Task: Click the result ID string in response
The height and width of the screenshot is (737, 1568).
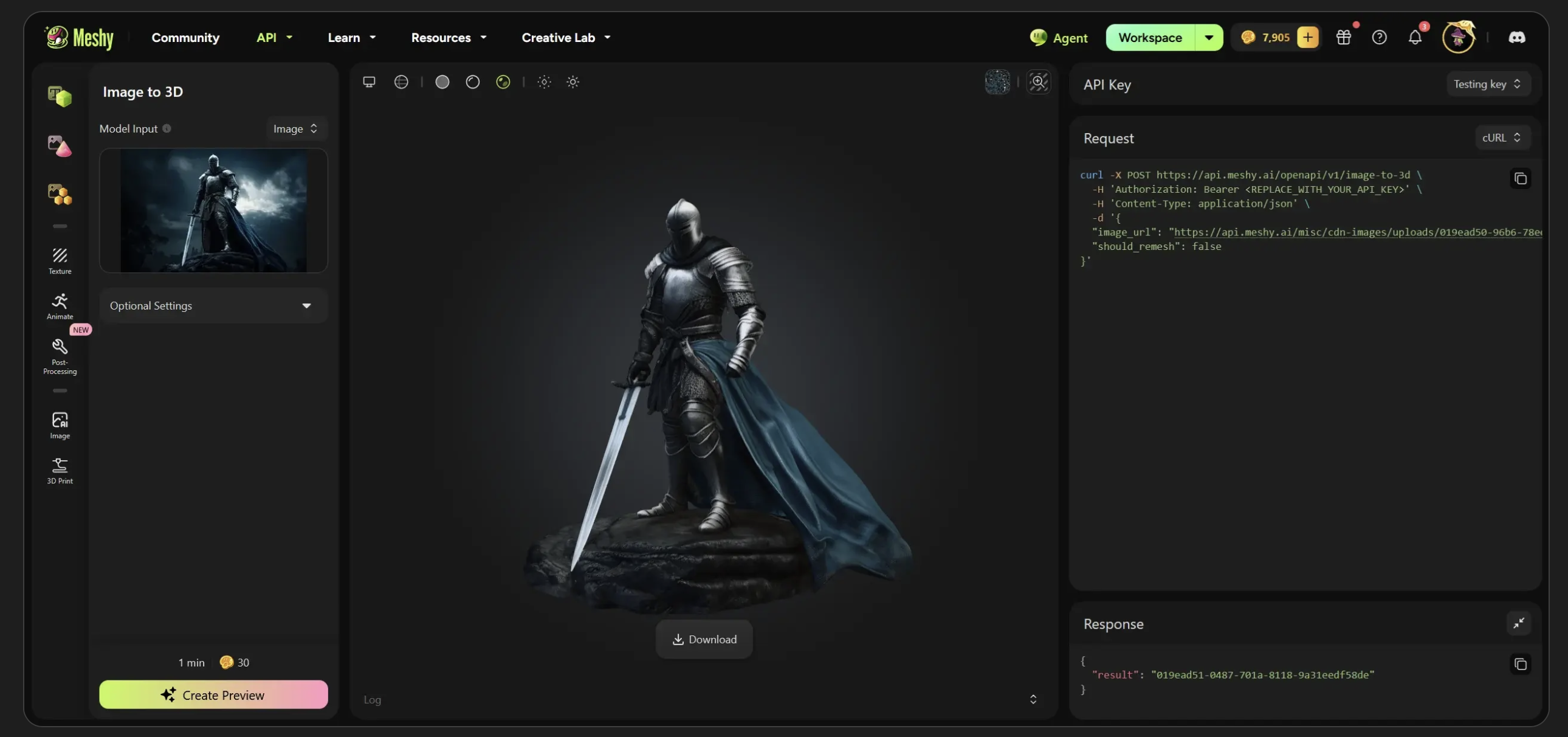Action: [x=1262, y=675]
